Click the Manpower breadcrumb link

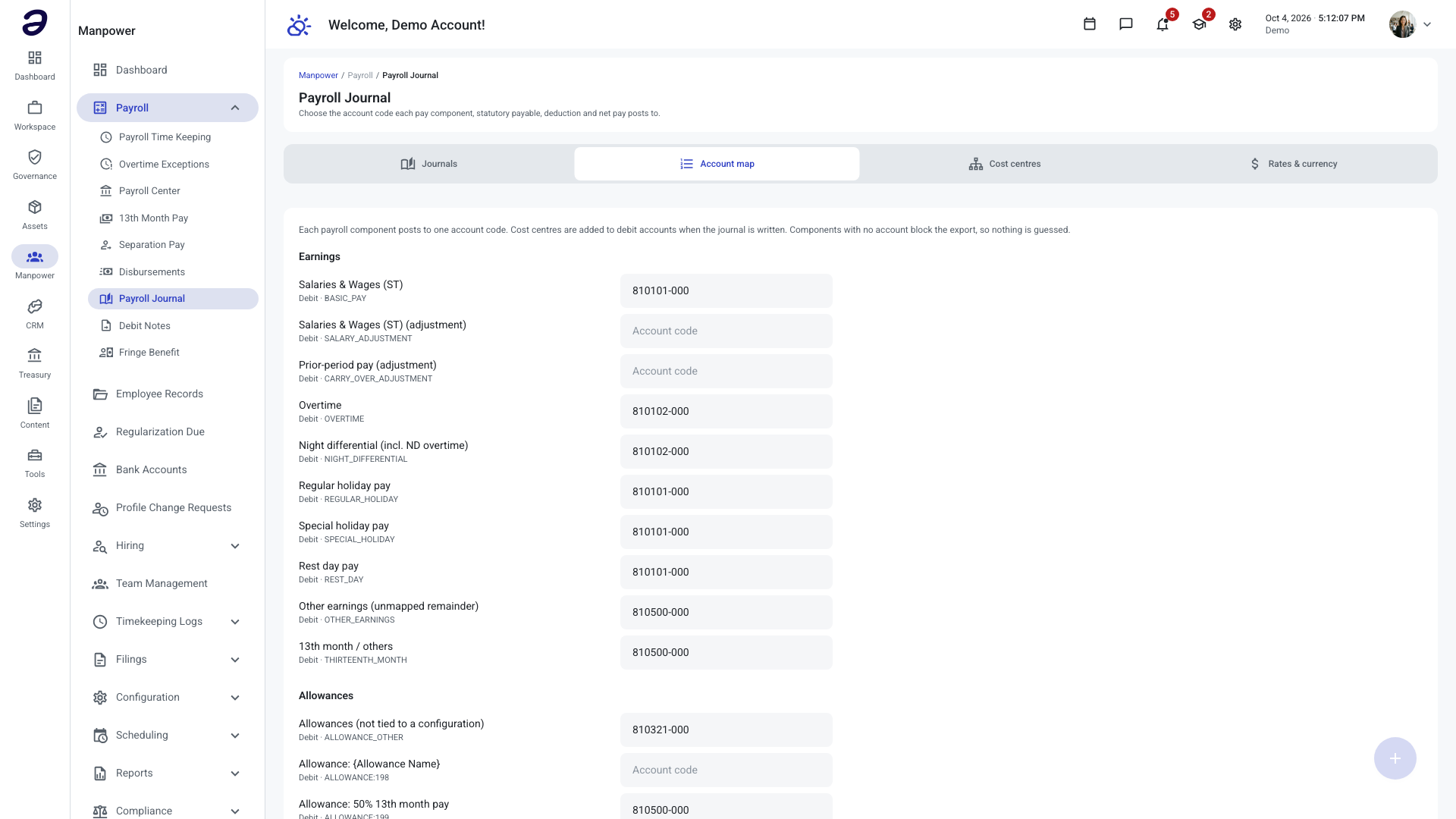tap(318, 75)
